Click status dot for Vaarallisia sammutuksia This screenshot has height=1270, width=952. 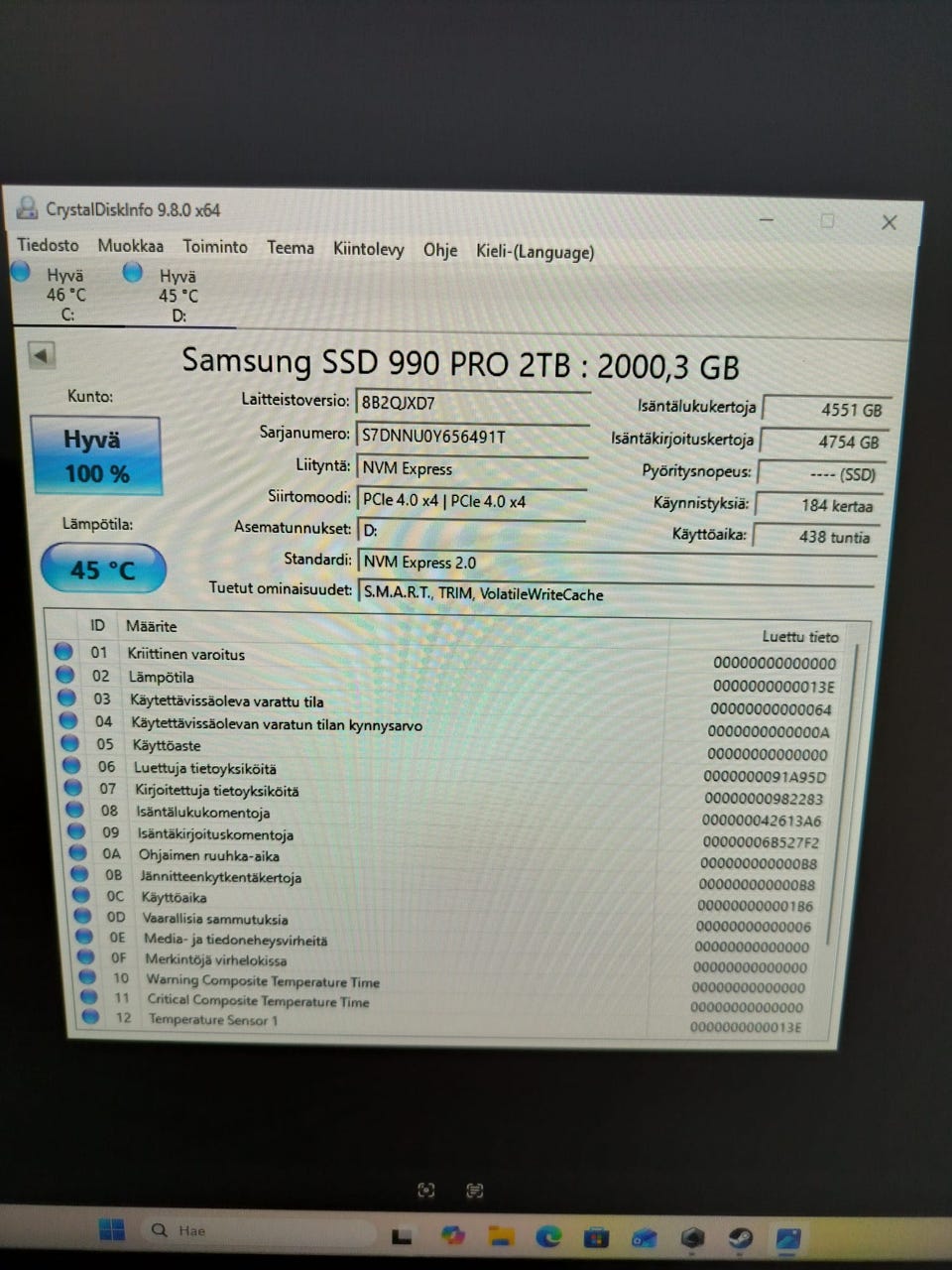pyautogui.click(x=84, y=916)
